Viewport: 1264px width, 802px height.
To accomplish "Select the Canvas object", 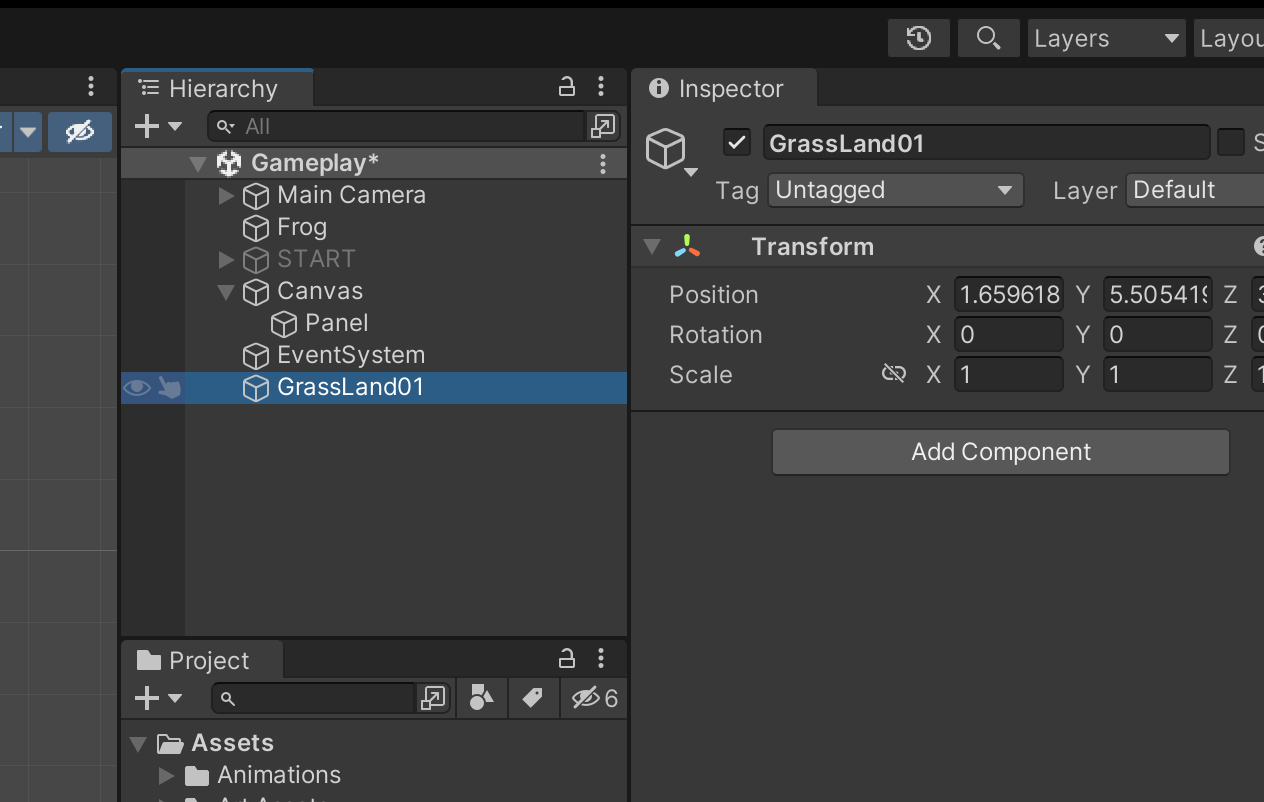I will click(x=320, y=291).
